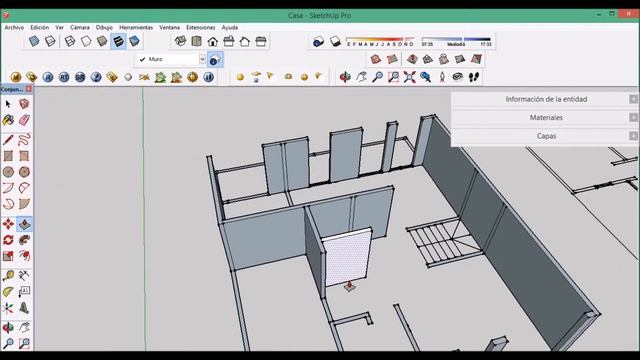The height and width of the screenshot is (360, 640).
Task: Select the Rectangle tool
Action: (8, 156)
